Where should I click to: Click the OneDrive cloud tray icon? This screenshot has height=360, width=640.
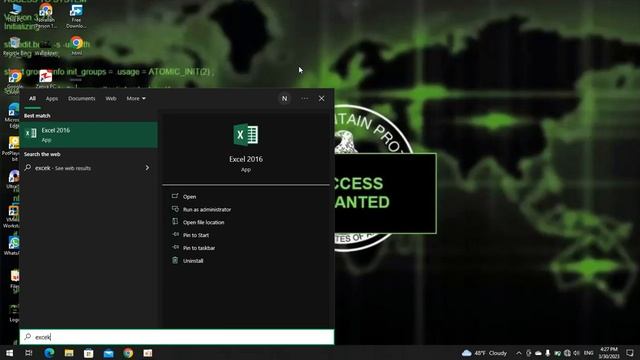point(538,353)
